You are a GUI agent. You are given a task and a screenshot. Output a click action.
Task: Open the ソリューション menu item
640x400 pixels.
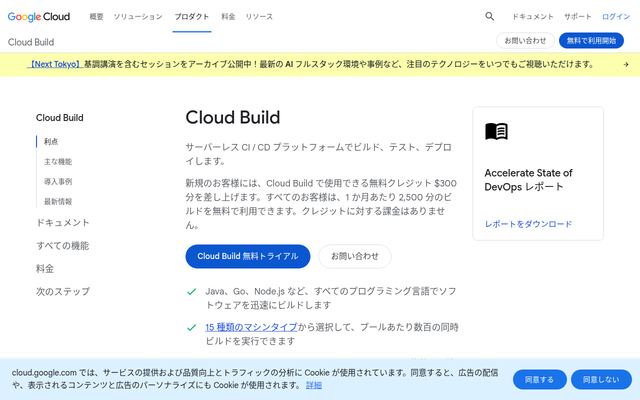tap(138, 17)
